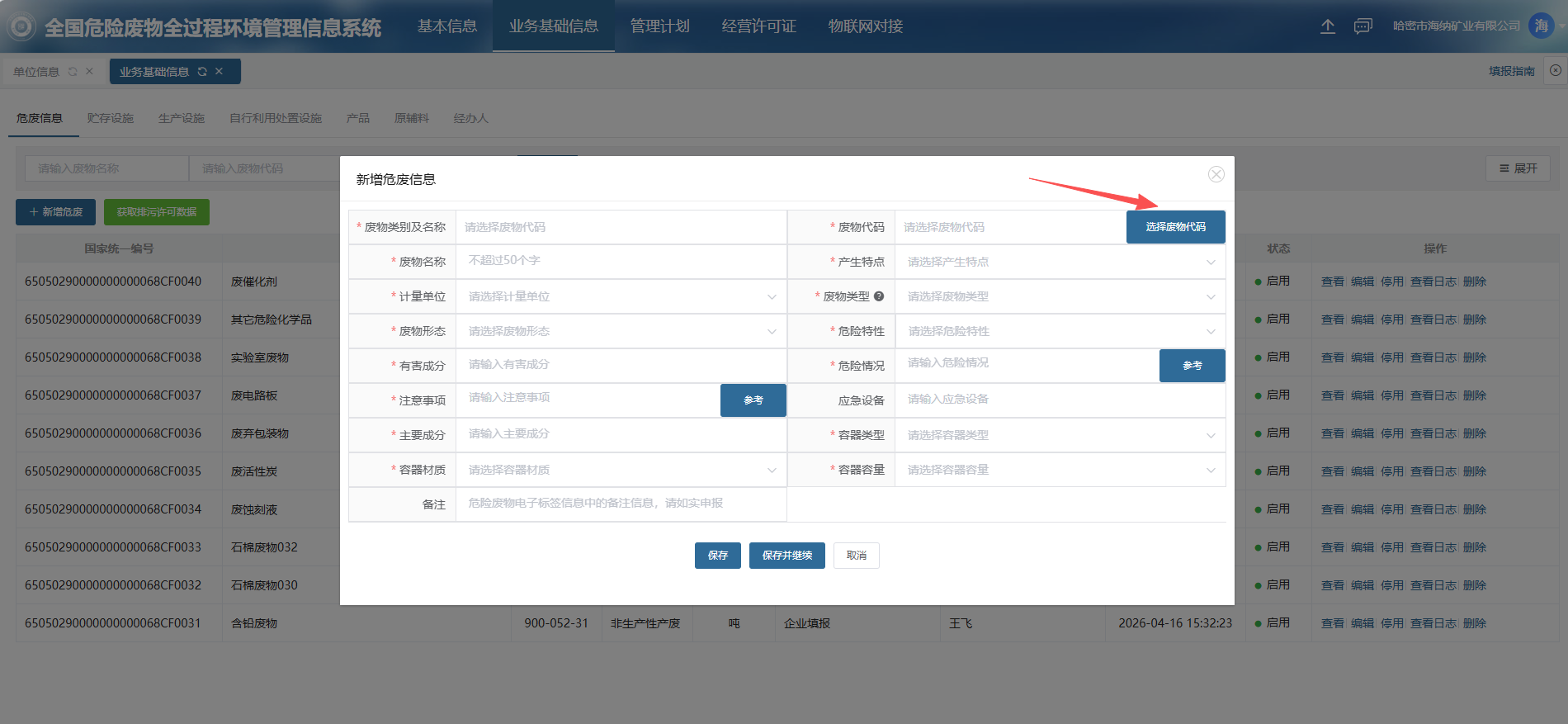Switch to 管理计划 top menu
Viewport: 1568px width, 724px height.
pos(659,26)
